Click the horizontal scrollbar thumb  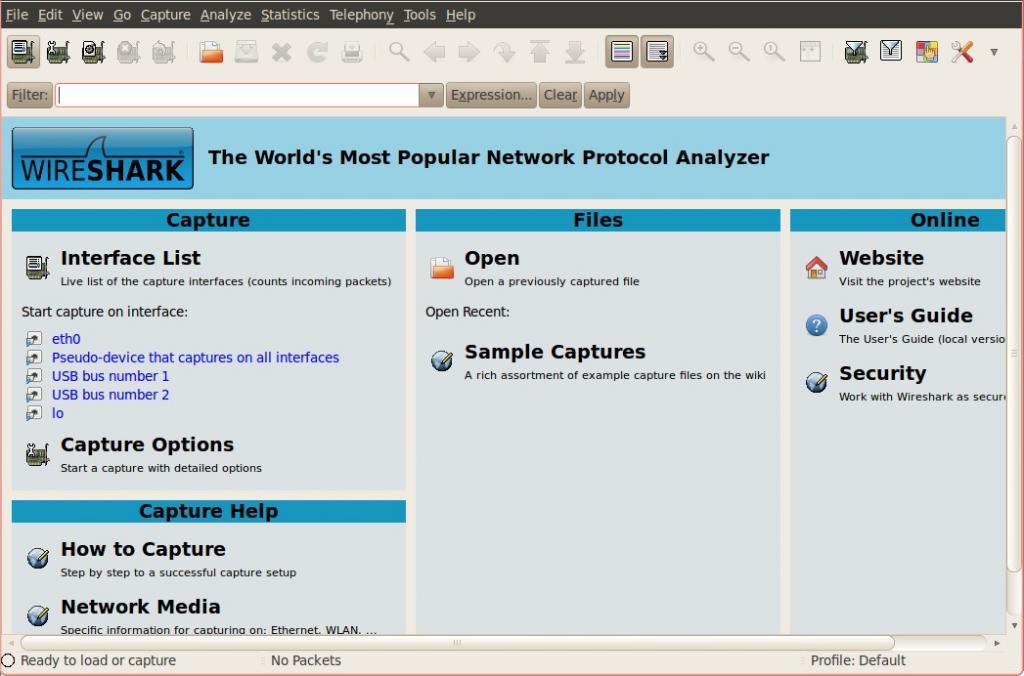[457, 643]
